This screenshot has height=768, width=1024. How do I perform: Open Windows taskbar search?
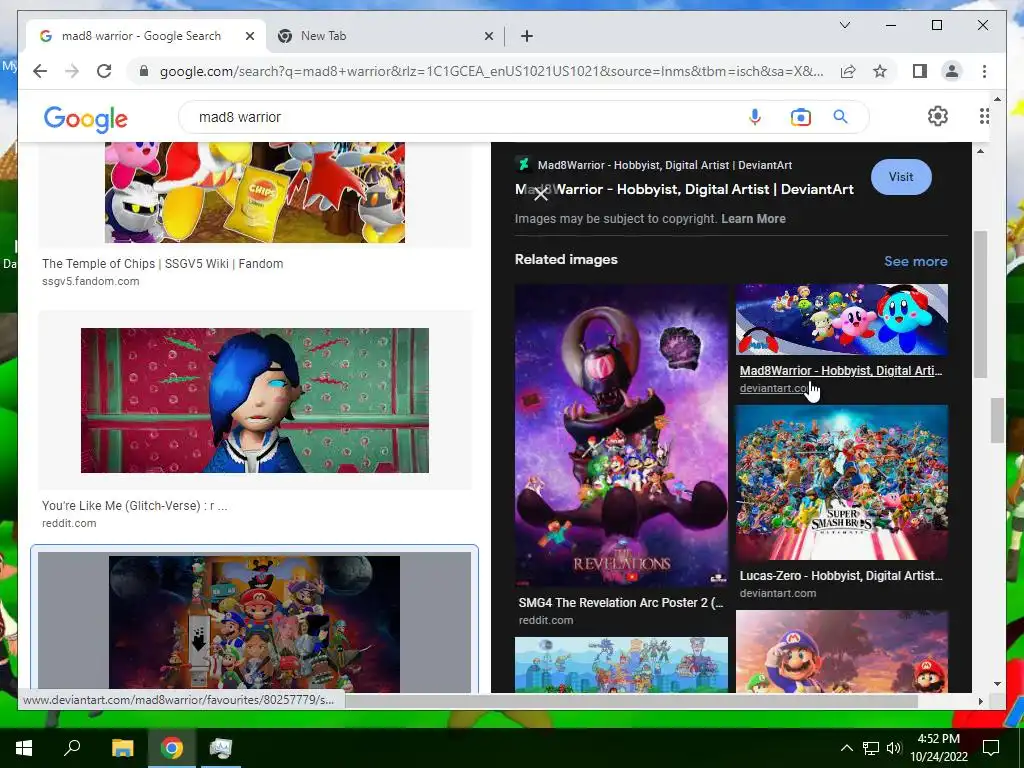(x=72, y=748)
